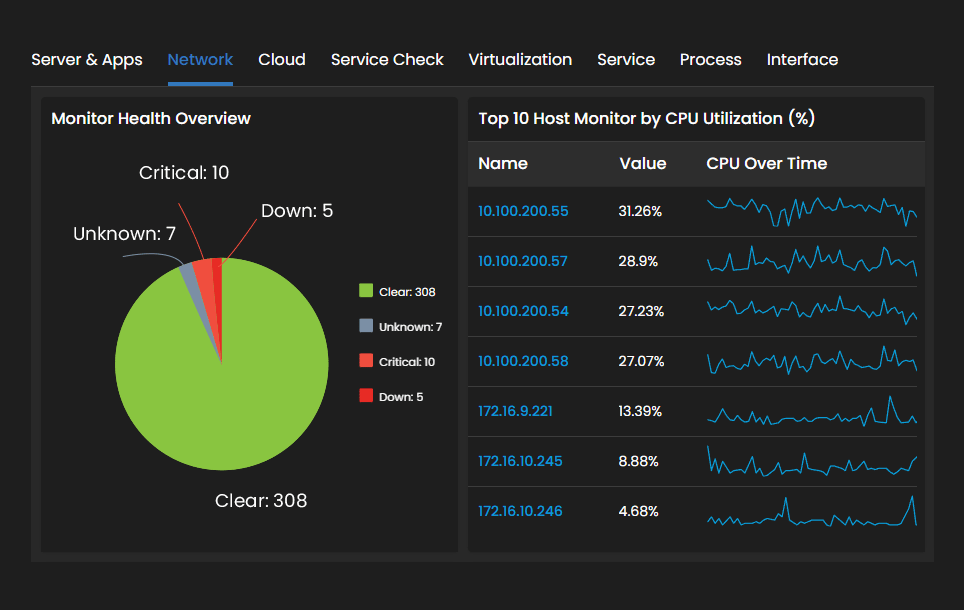Open the Interface tab
Image resolution: width=964 pixels, height=610 pixels.
(802, 60)
